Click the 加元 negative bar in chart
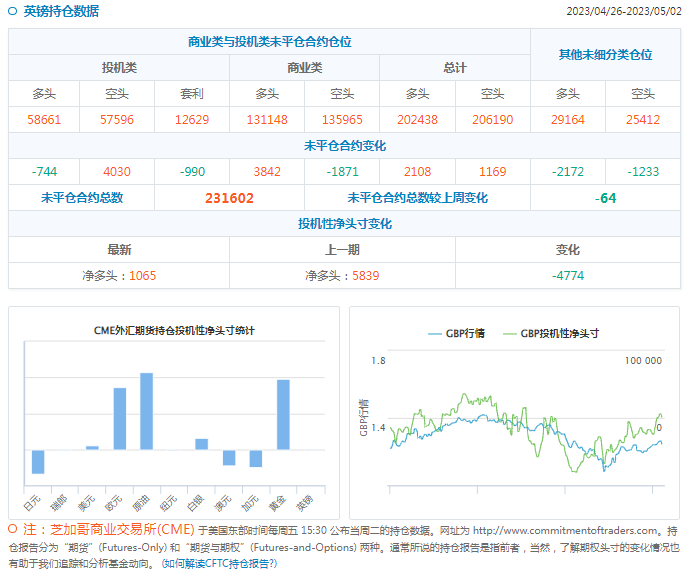This screenshot has height=569, width=691. point(256,458)
